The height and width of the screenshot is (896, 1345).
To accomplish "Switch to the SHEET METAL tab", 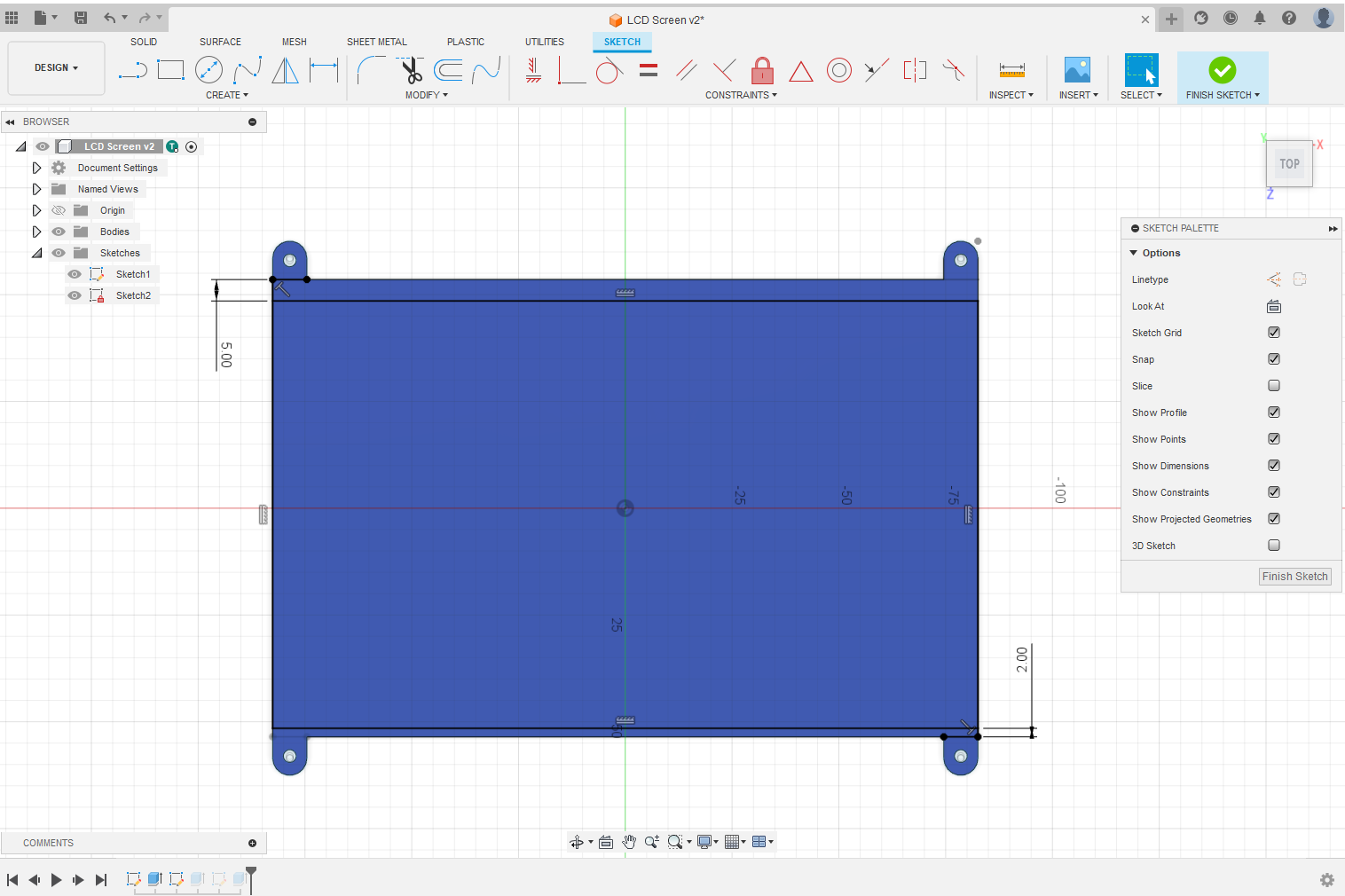I will click(x=377, y=41).
